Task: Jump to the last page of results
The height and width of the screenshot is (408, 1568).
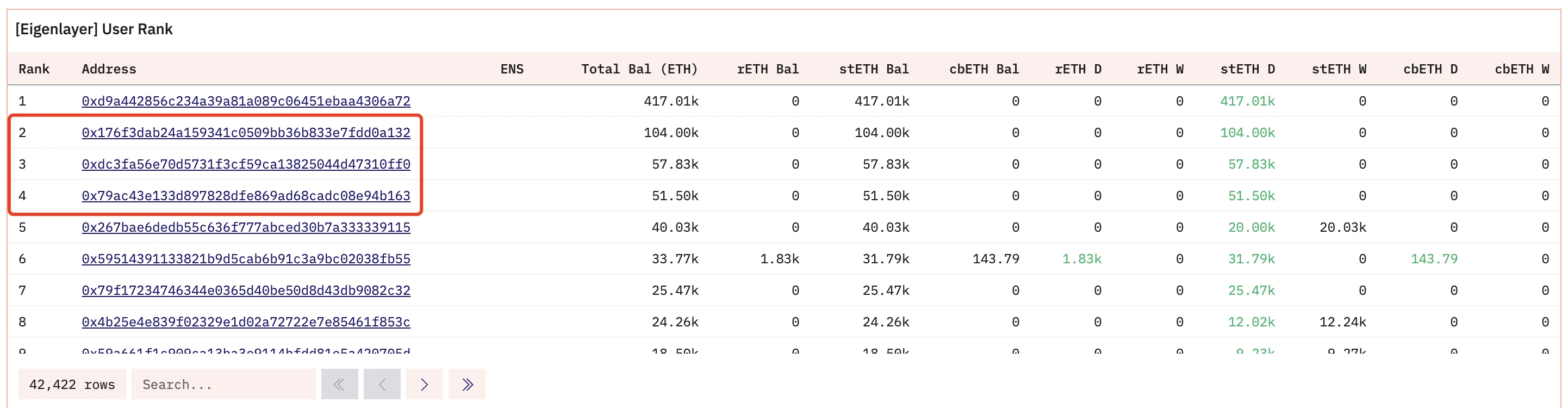Action: (x=467, y=384)
